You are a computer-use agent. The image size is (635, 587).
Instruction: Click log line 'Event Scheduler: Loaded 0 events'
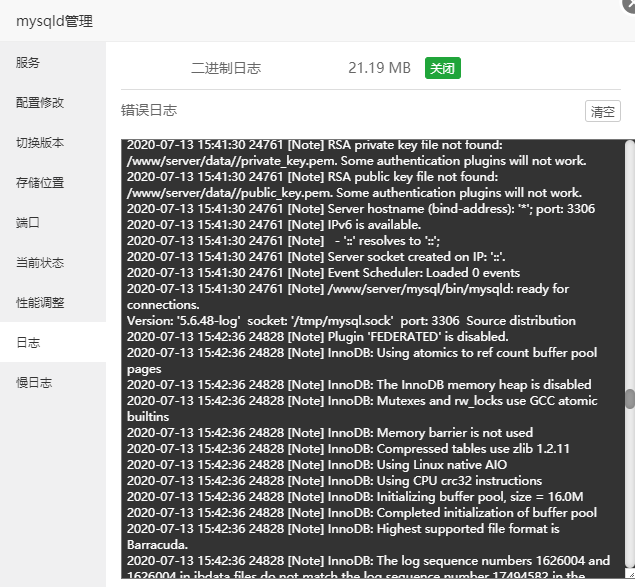pyautogui.click(x=323, y=273)
